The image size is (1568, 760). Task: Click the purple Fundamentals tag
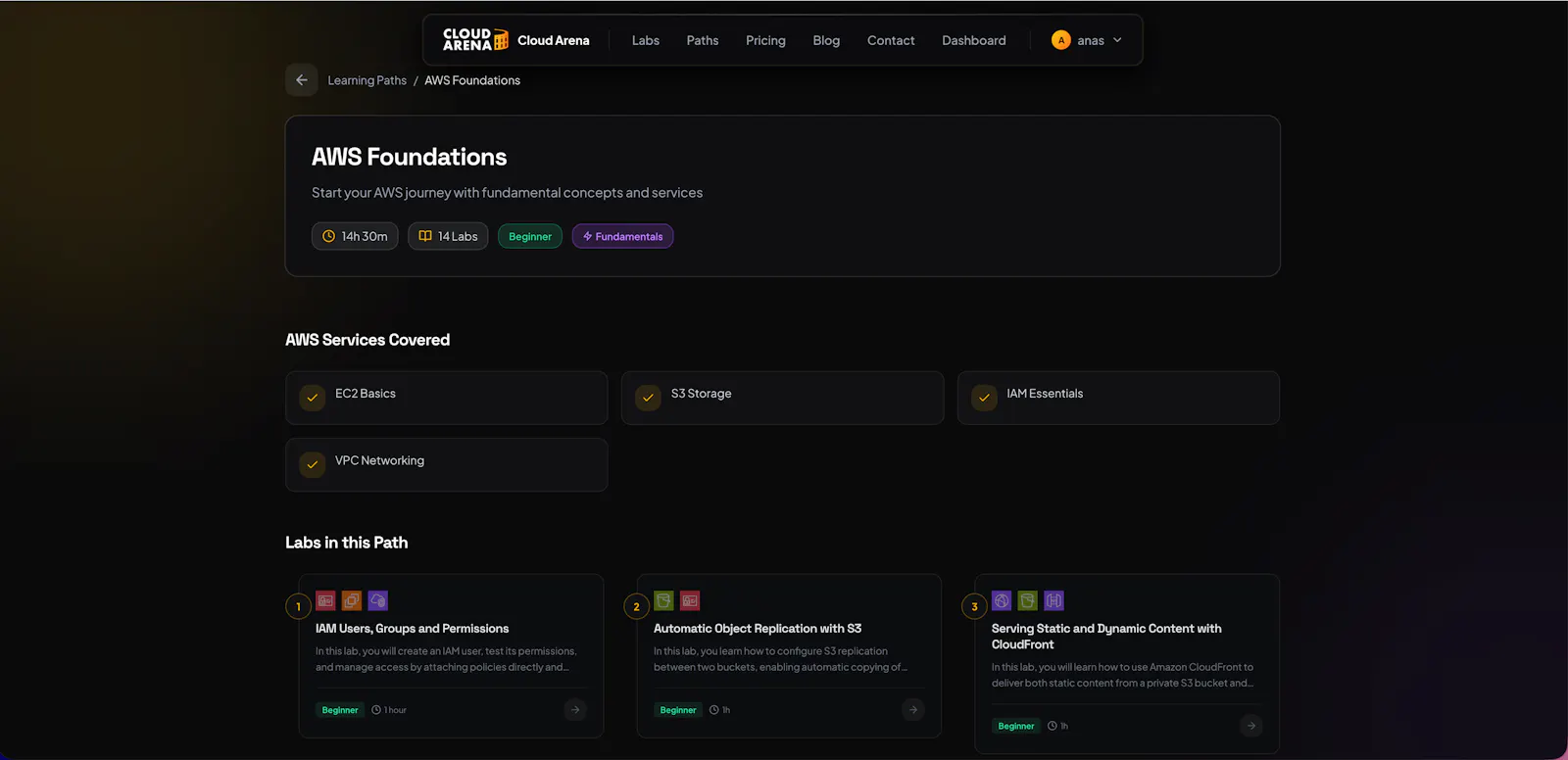click(x=622, y=236)
